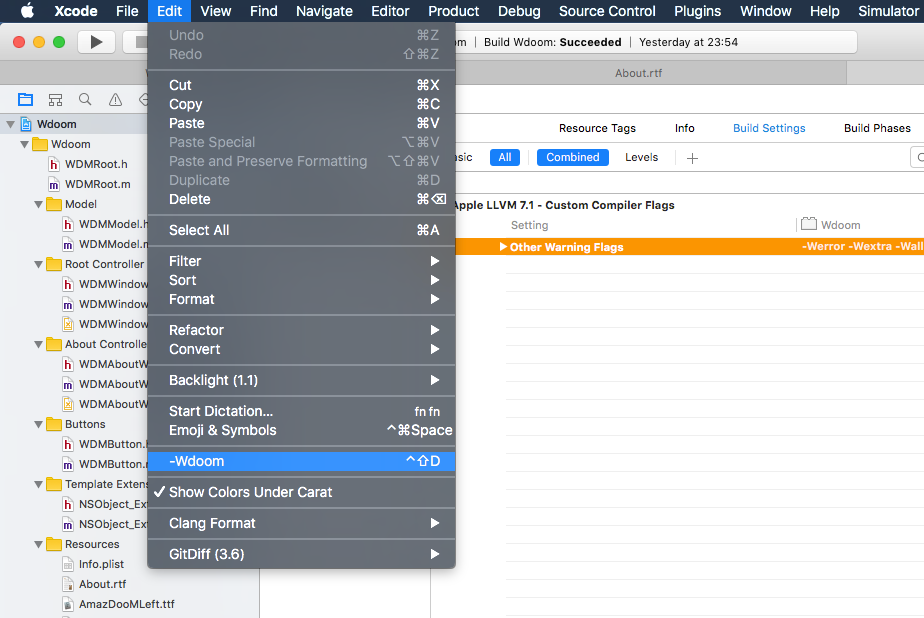Click the NSObject_Ex header file icon

68,504
